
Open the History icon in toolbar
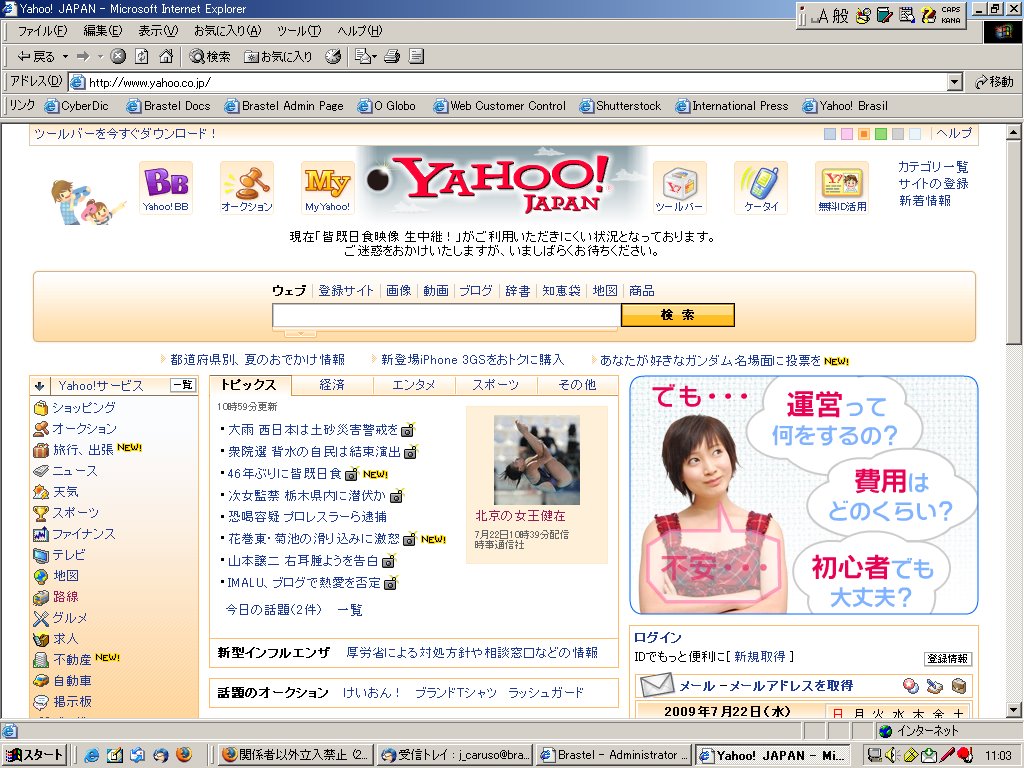click(333, 57)
